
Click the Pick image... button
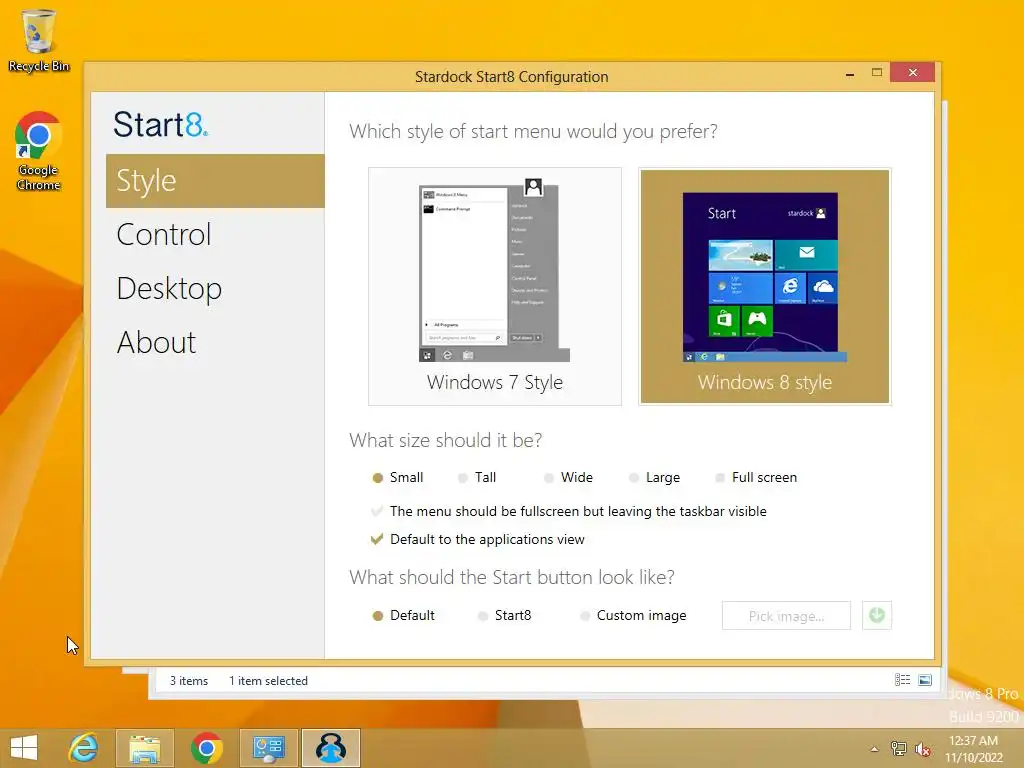[x=786, y=616]
